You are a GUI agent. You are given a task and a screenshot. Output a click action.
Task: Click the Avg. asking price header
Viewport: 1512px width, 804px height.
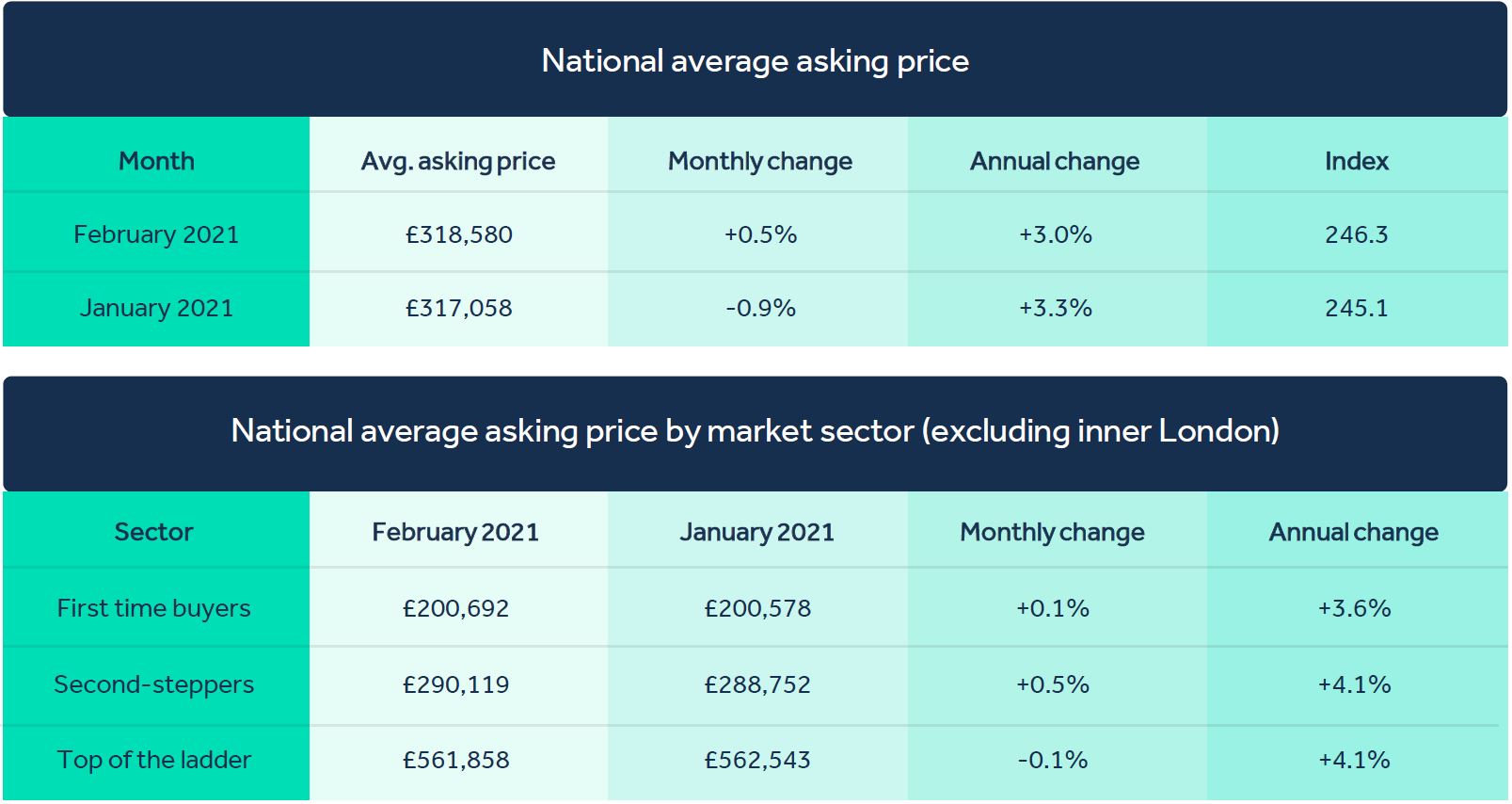[x=458, y=161]
